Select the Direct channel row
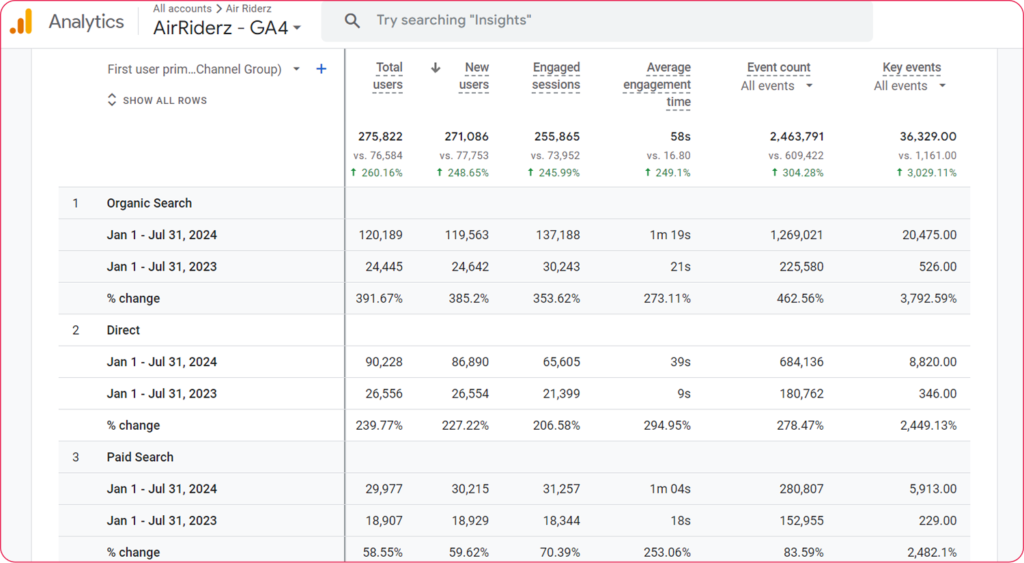Viewport: 1024px width, 563px height. (123, 330)
